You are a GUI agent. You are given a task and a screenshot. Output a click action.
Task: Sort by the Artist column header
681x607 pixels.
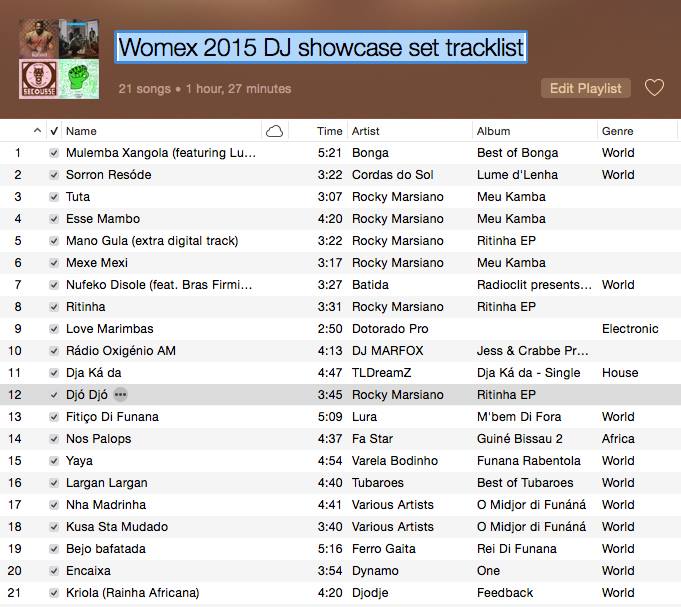pos(365,131)
